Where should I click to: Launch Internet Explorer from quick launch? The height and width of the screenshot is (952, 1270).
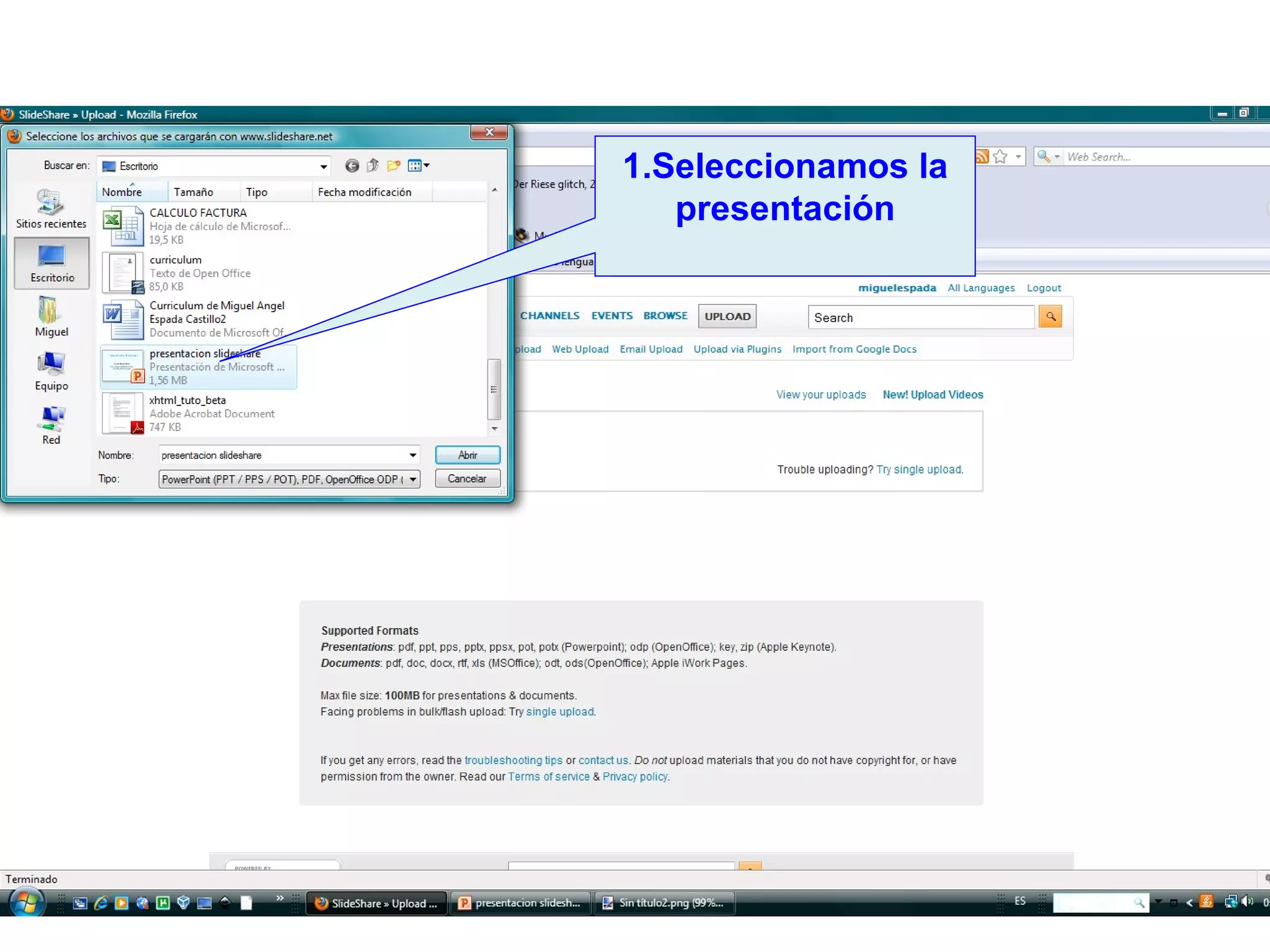(x=100, y=903)
